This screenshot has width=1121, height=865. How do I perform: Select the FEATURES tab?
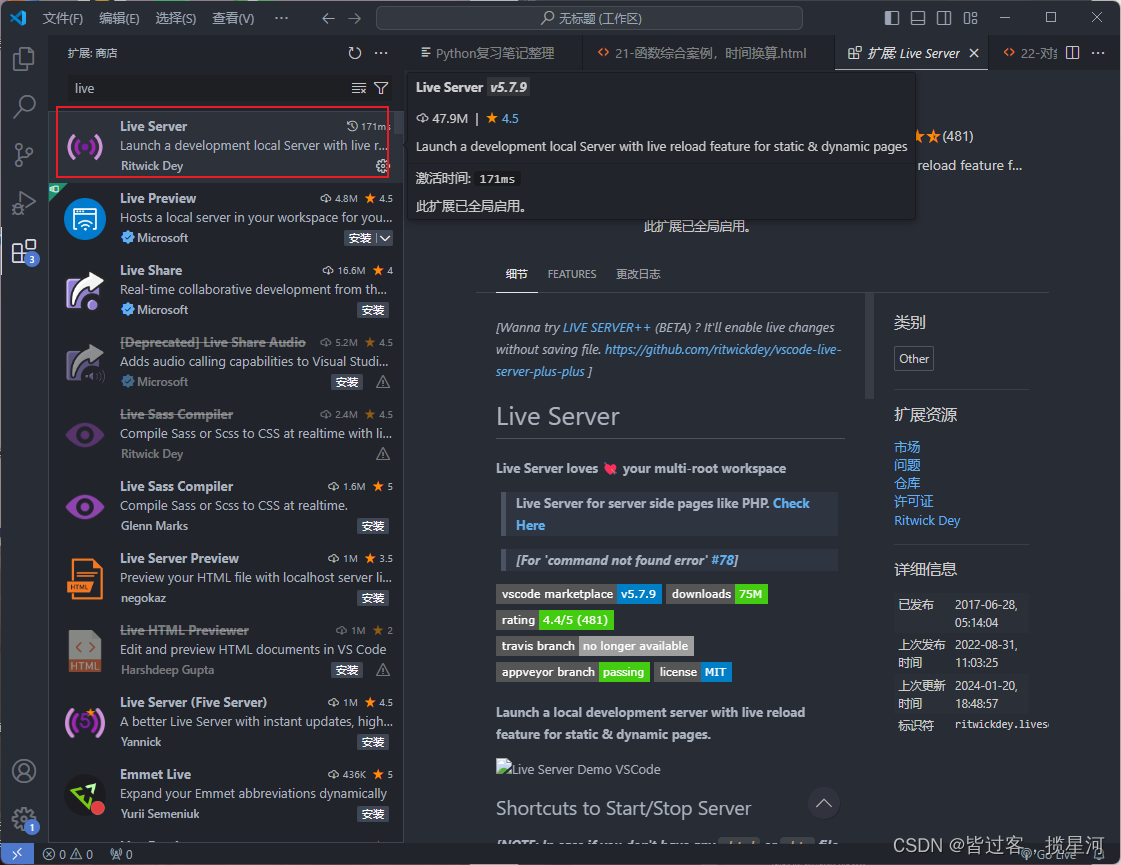point(572,275)
